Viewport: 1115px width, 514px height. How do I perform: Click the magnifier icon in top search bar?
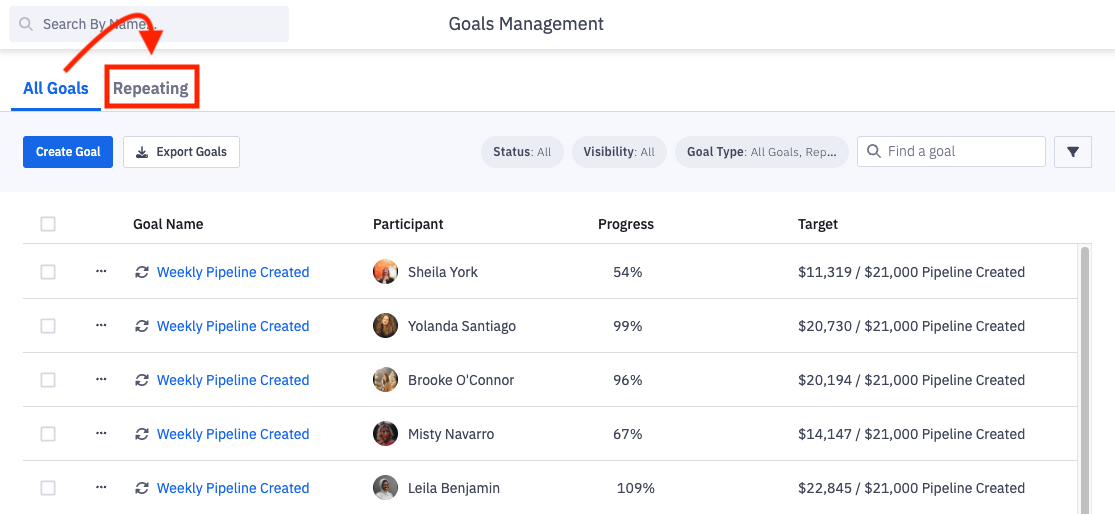coord(25,24)
